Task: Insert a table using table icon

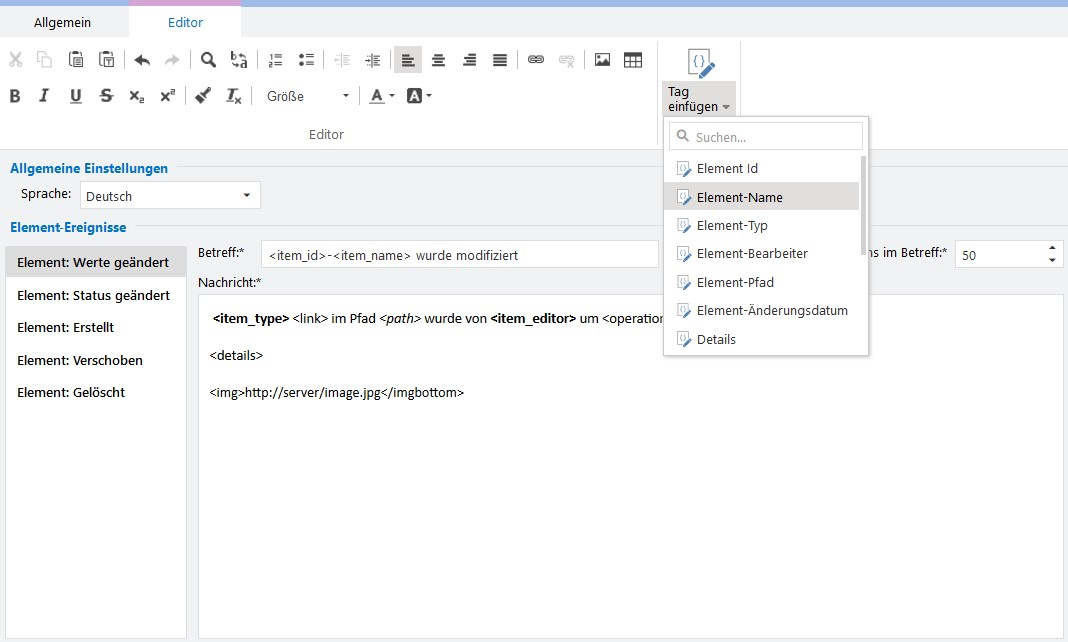Action: point(633,60)
